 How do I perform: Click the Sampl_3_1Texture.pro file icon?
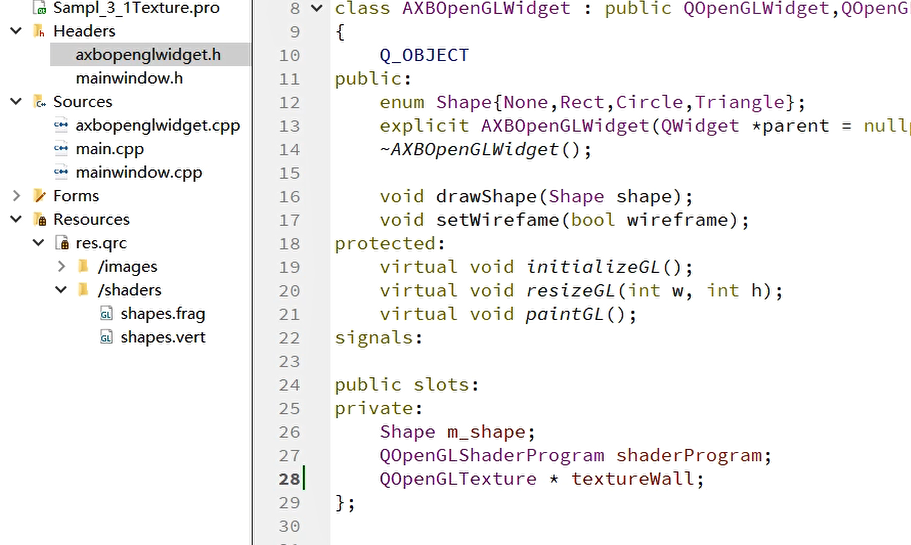pyautogui.click(x=40, y=8)
